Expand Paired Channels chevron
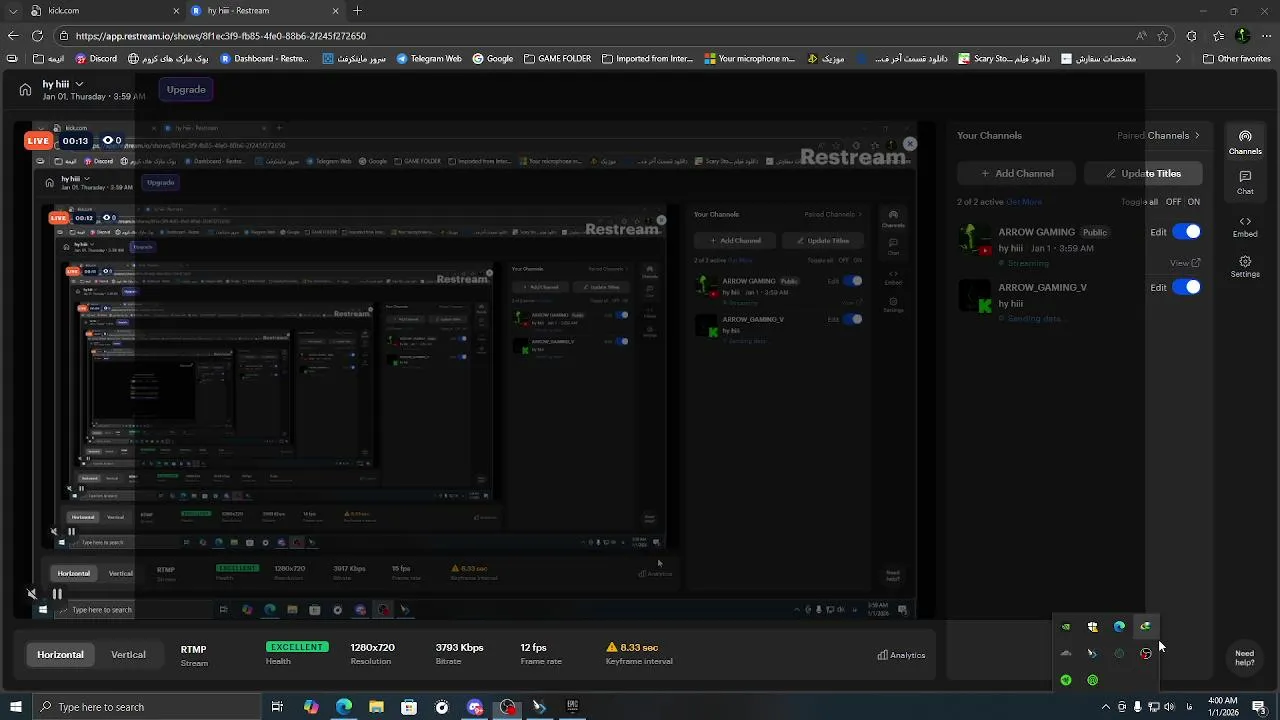Screen dimensions: 1280x720 coord(1197,136)
